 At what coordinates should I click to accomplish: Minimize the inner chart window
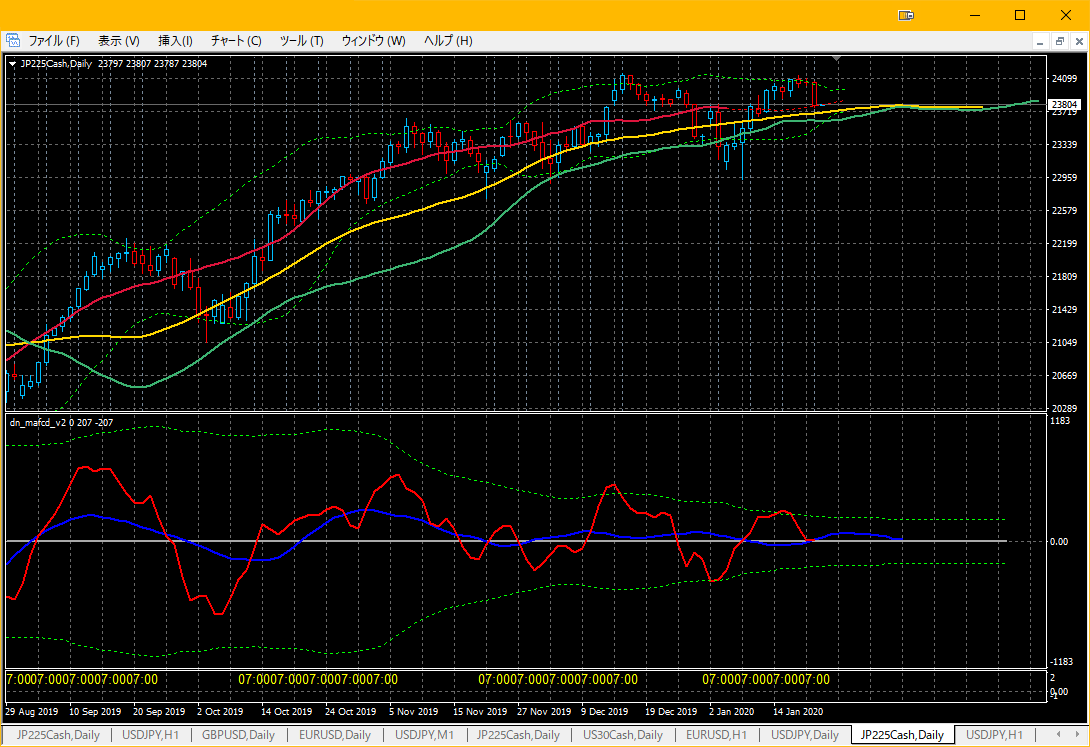(1040, 42)
